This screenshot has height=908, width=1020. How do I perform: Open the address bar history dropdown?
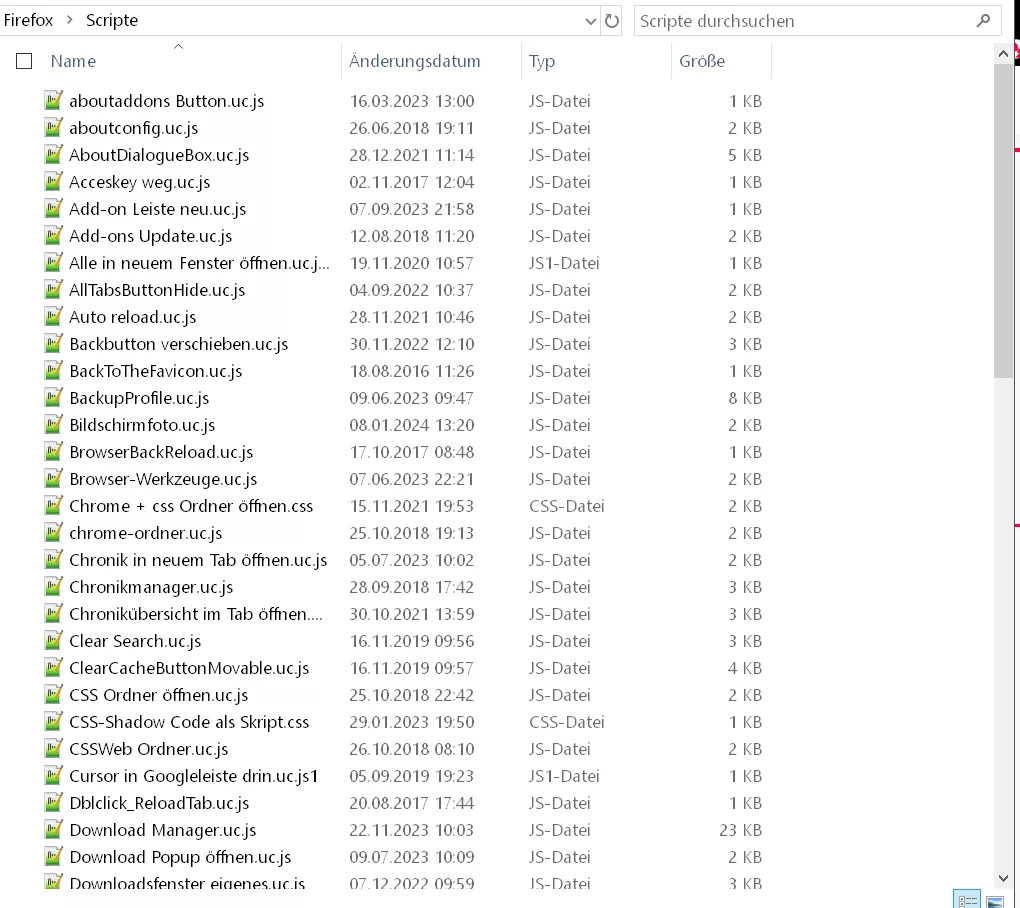point(590,21)
